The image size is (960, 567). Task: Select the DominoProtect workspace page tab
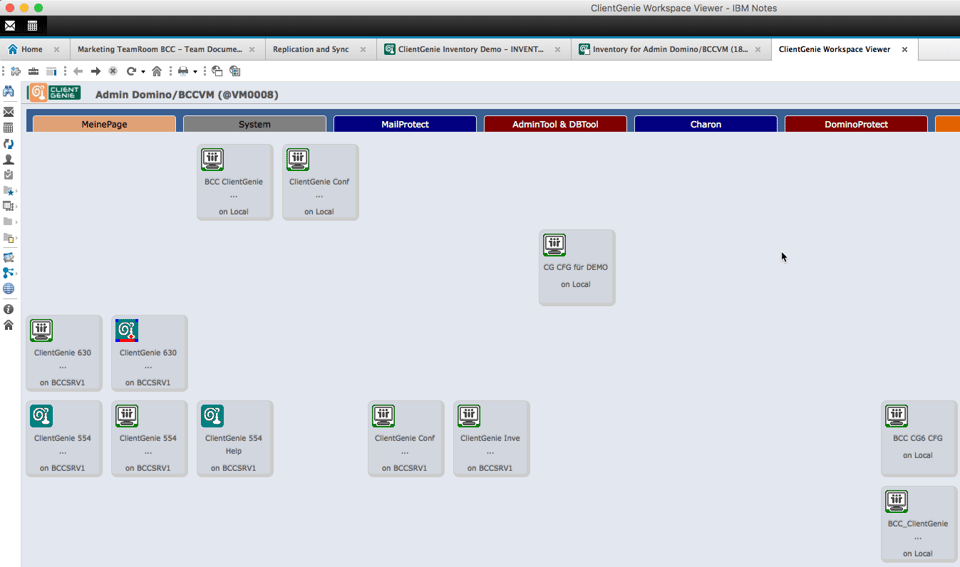tap(856, 124)
